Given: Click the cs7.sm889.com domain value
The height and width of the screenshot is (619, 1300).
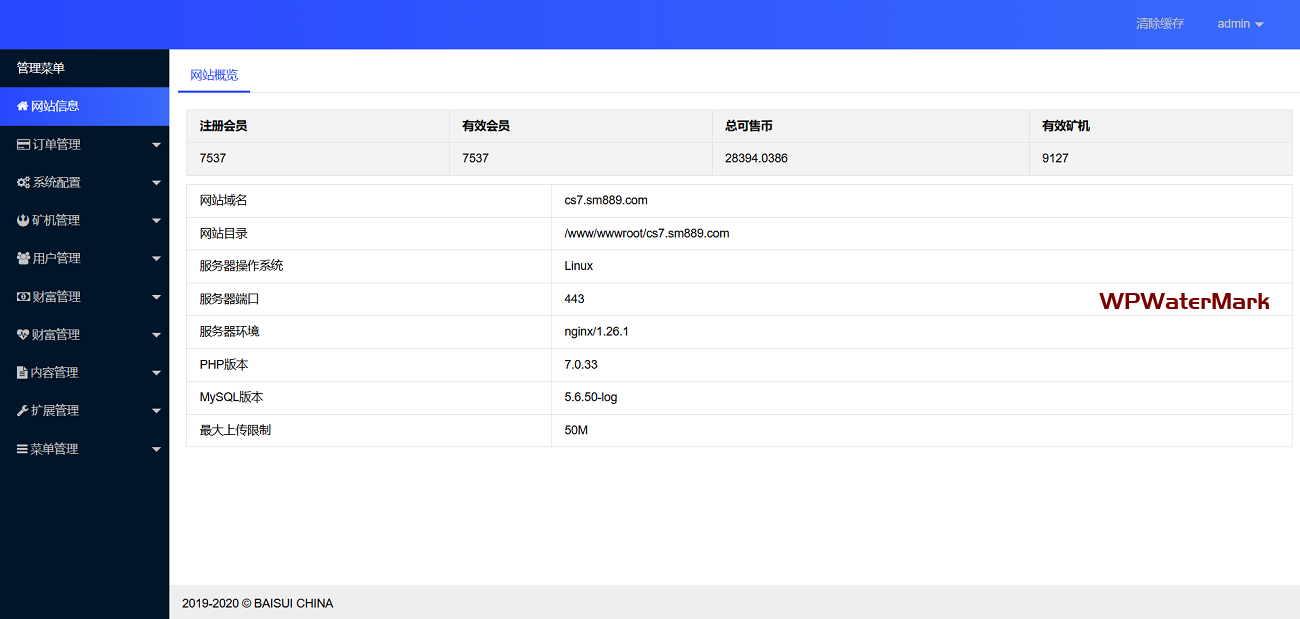Looking at the screenshot, I should [x=606, y=201].
